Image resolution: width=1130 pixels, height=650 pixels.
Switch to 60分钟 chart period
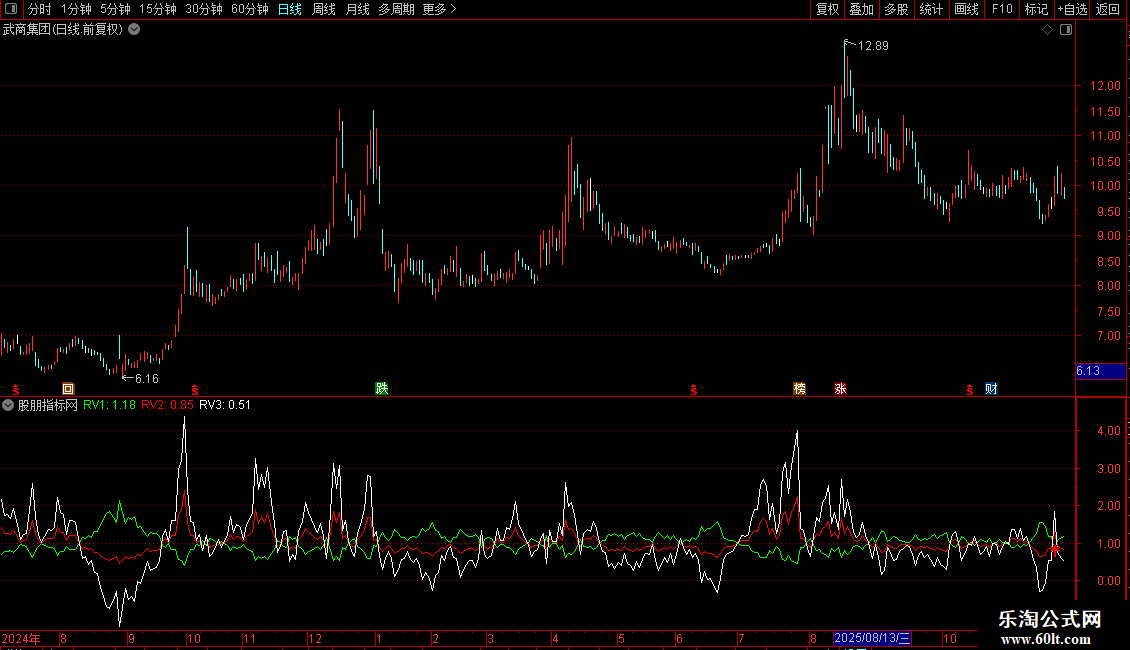pos(249,9)
